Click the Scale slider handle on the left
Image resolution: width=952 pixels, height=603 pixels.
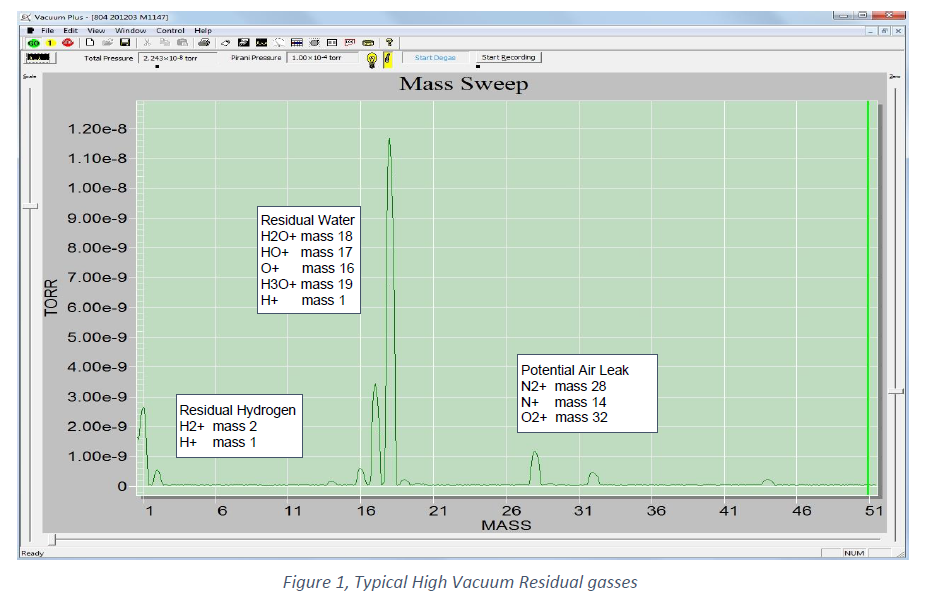point(30,207)
